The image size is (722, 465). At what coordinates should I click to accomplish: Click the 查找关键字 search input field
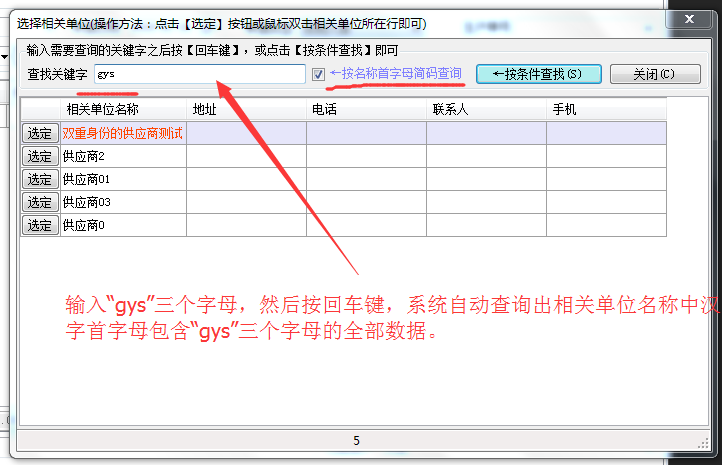click(x=200, y=74)
